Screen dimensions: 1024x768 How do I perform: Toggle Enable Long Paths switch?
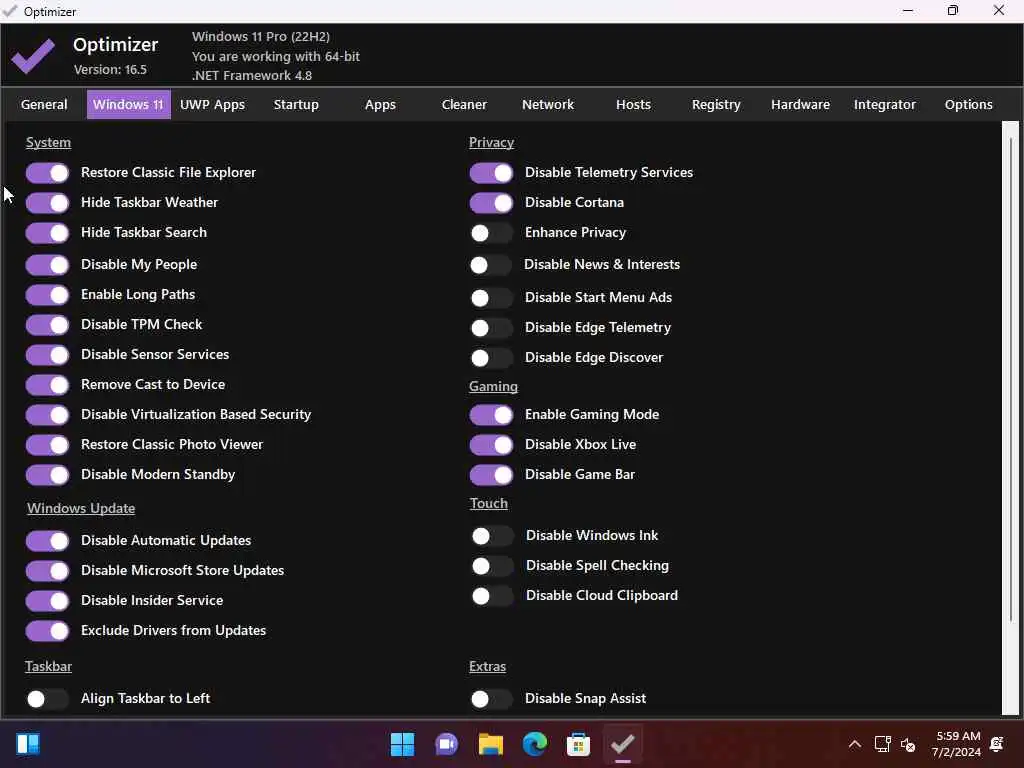click(47, 295)
